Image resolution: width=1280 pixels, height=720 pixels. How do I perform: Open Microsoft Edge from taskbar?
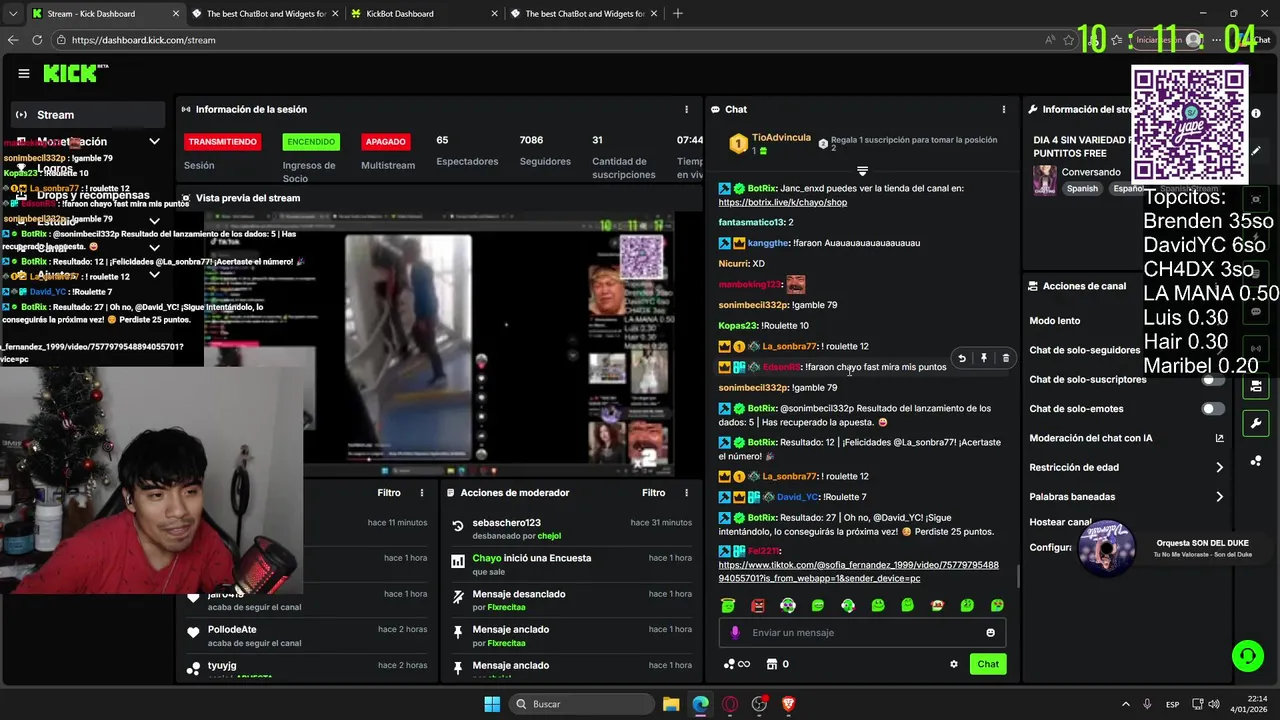(x=700, y=704)
